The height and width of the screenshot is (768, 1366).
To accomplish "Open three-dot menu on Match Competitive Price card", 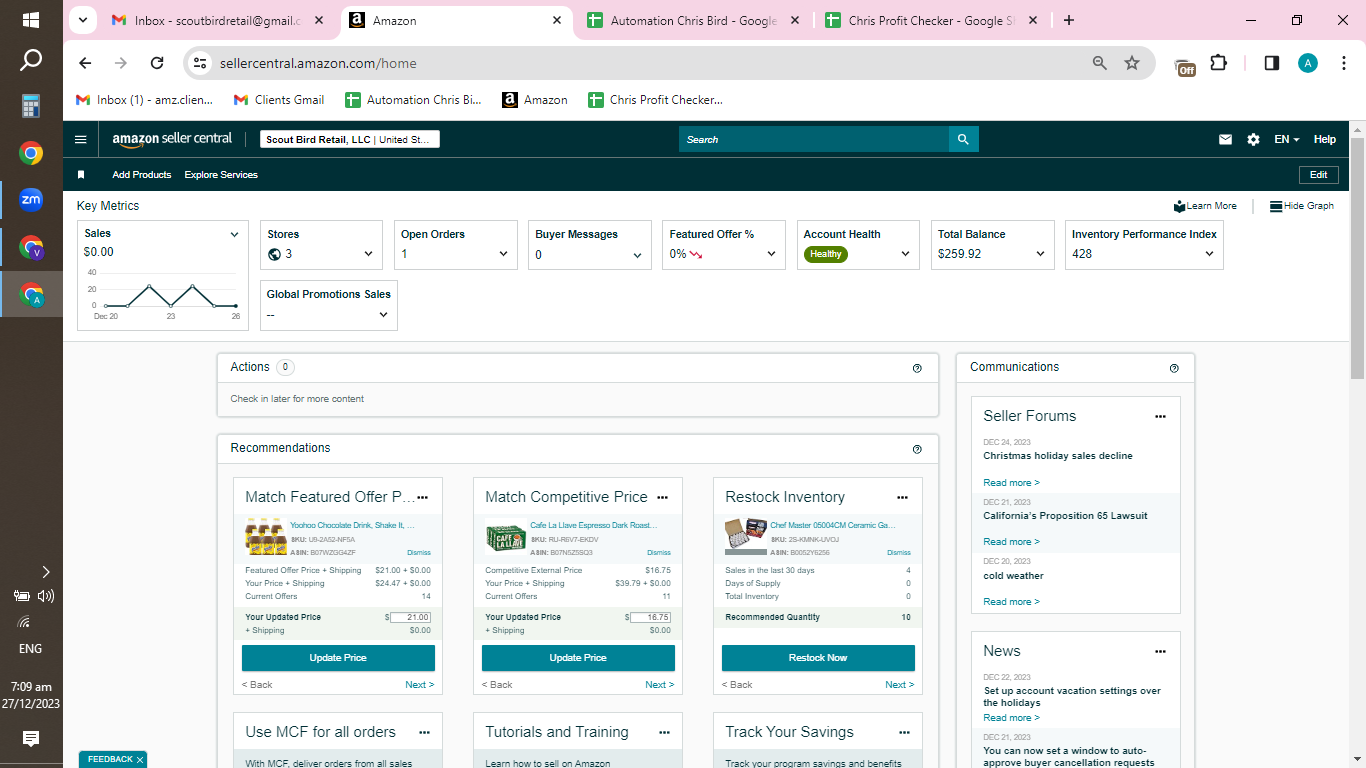I will coord(663,497).
